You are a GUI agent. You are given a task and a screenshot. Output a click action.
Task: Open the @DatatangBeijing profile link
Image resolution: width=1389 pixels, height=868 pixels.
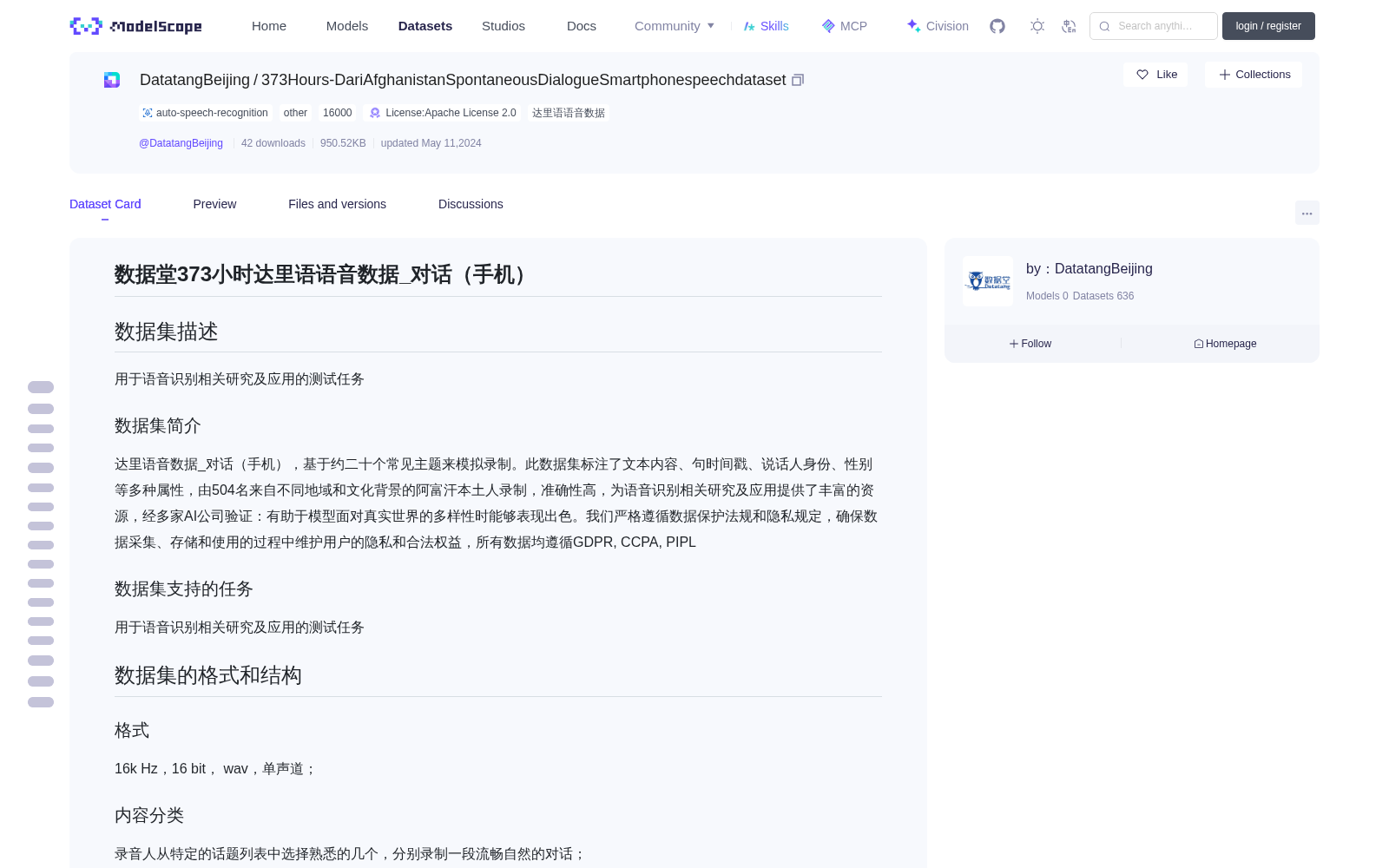coord(181,143)
